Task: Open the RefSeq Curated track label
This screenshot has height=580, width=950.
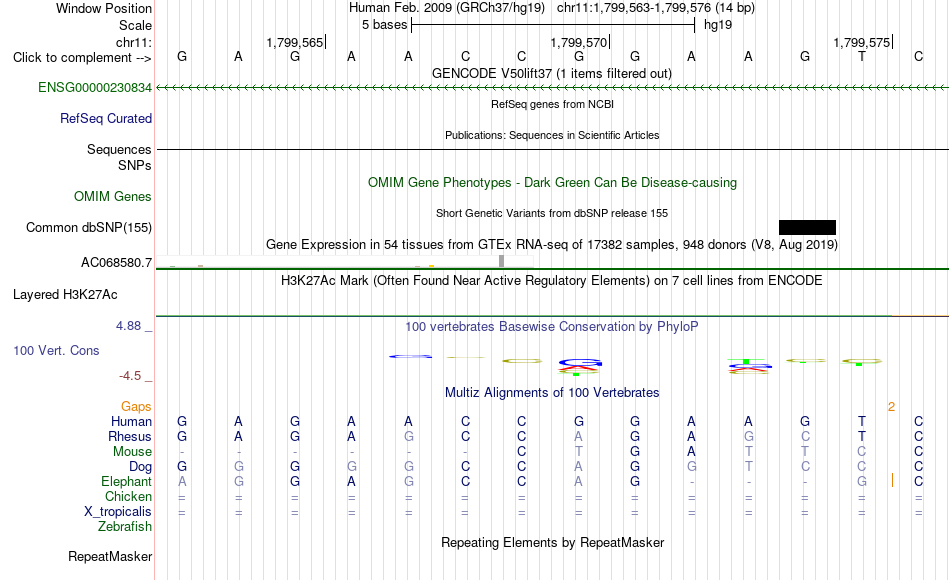Action: tap(105, 119)
